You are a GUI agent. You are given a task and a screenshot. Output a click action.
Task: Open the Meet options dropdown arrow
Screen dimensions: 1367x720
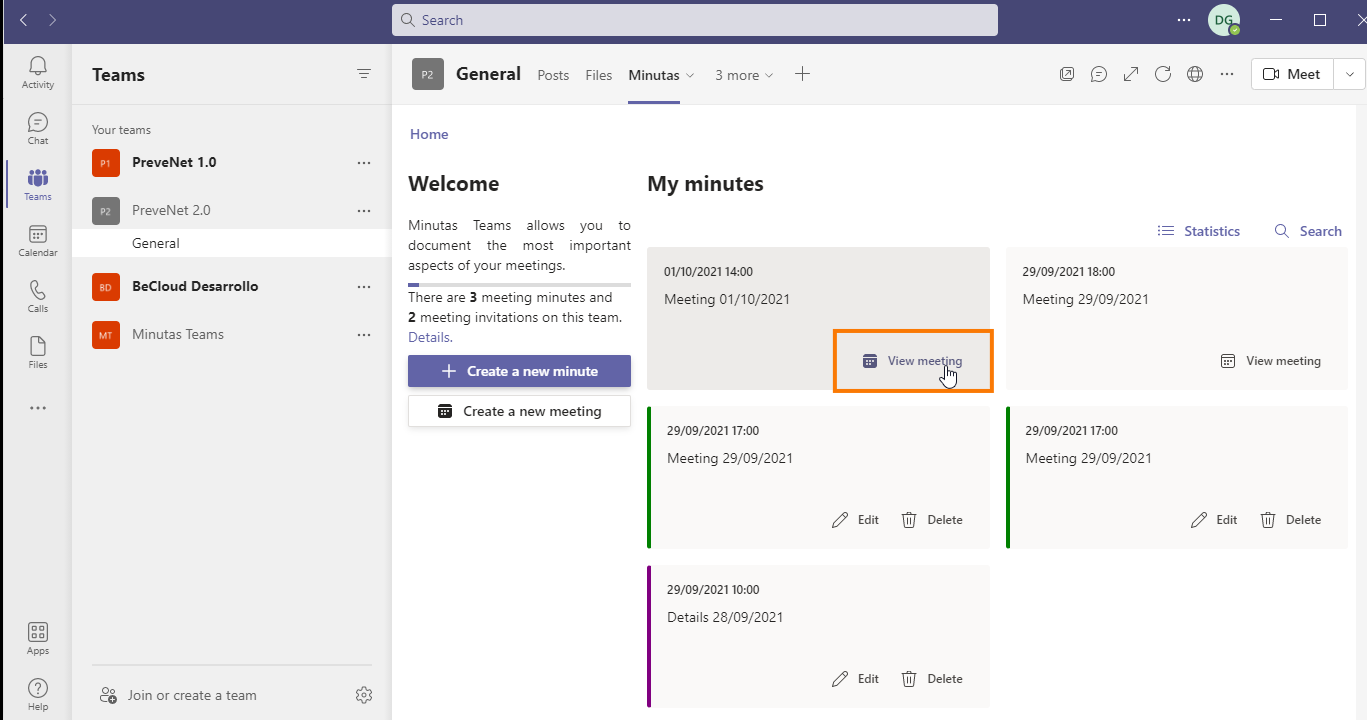click(1350, 74)
